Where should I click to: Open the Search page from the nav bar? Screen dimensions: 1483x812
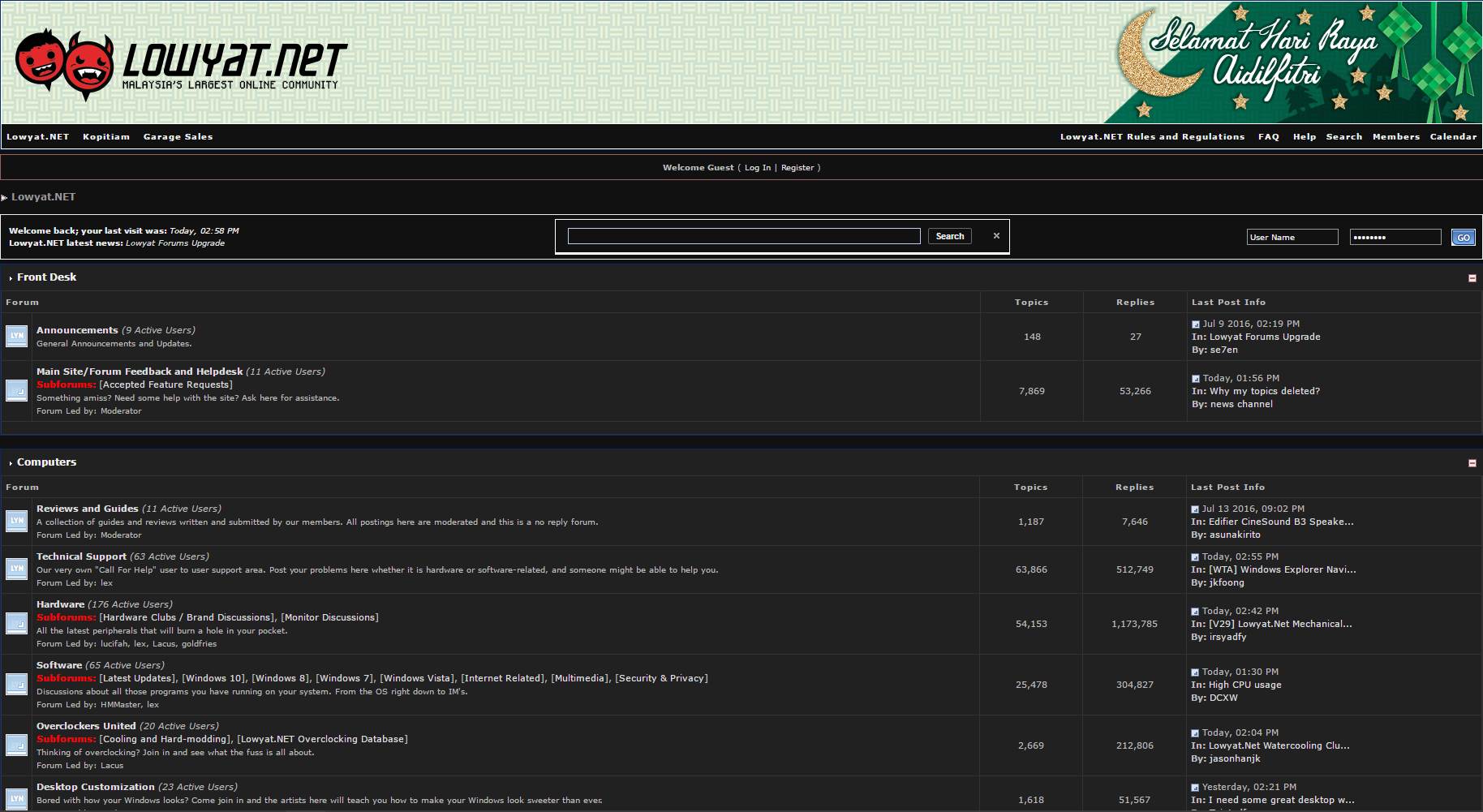coord(1344,136)
